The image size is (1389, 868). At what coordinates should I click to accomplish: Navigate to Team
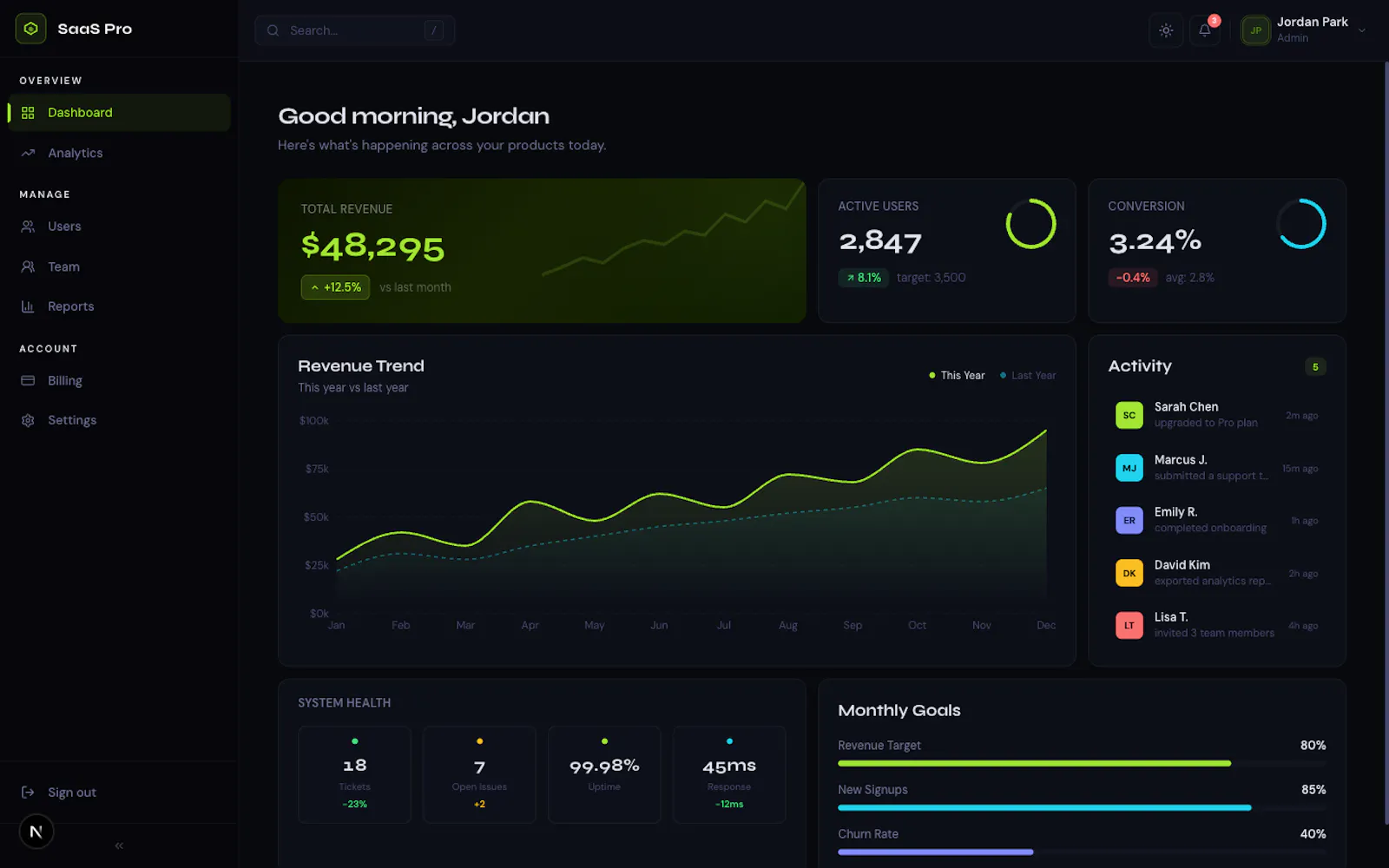[x=119, y=266]
